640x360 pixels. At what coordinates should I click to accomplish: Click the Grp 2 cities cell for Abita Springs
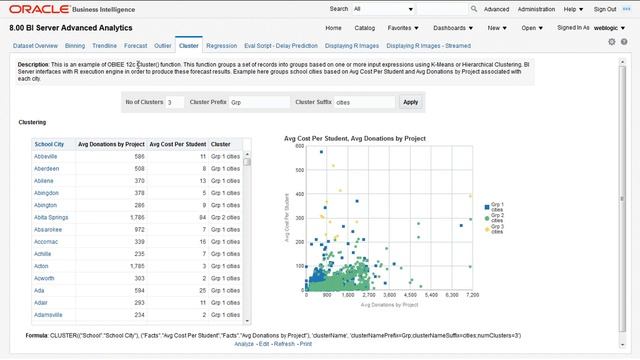225,218
